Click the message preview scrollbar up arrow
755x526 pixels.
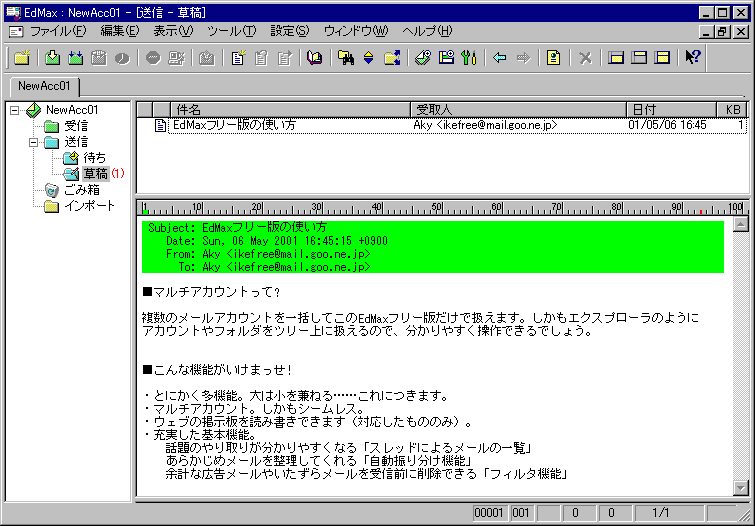click(x=740, y=224)
